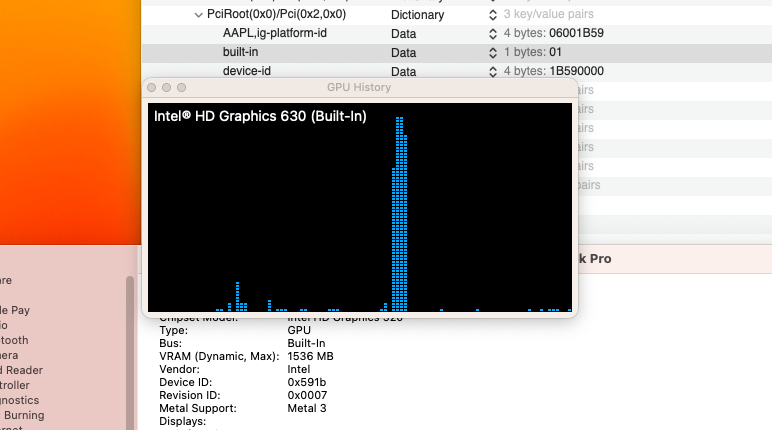Click Data type in device-id row

coord(403,72)
